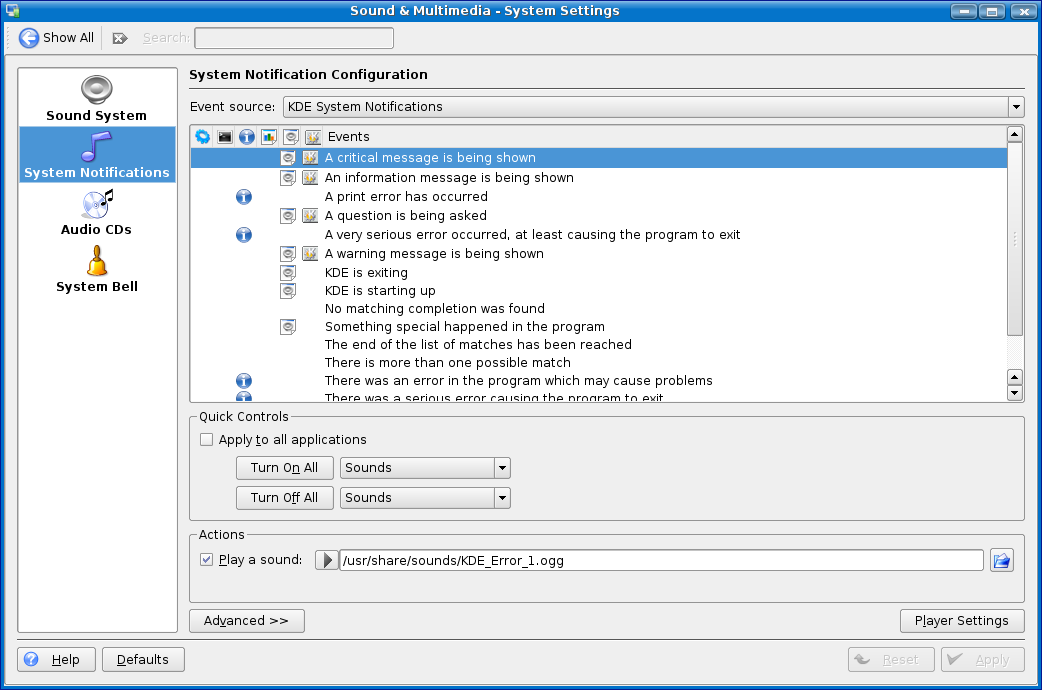Go back with the Show All button
The image size is (1042, 690).
coord(57,38)
